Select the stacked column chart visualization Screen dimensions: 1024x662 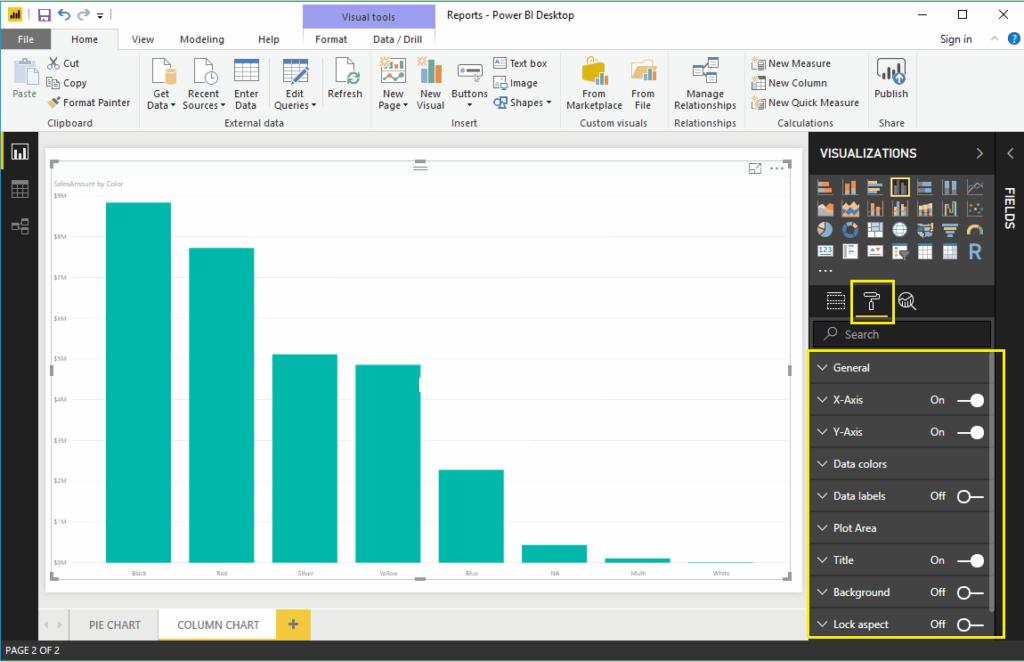850,188
